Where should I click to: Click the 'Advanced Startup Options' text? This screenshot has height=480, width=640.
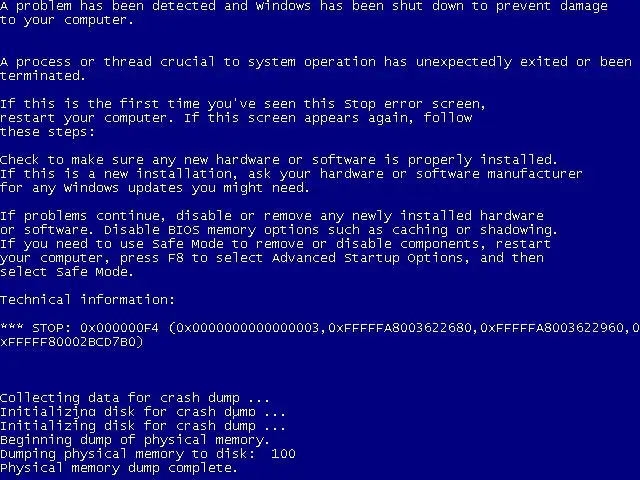point(367,258)
